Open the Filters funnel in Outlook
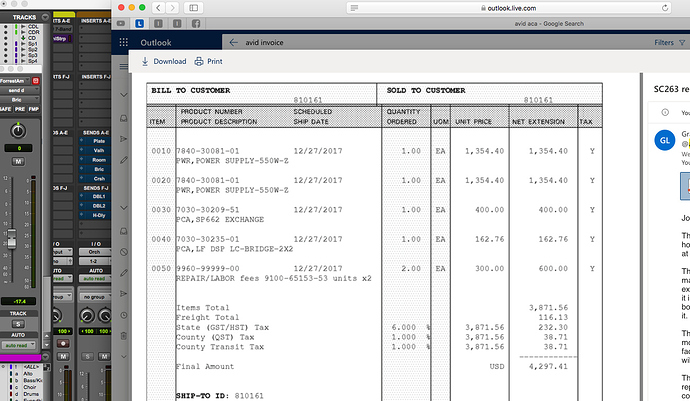The width and height of the screenshot is (690, 401). (x=682, y=43)
